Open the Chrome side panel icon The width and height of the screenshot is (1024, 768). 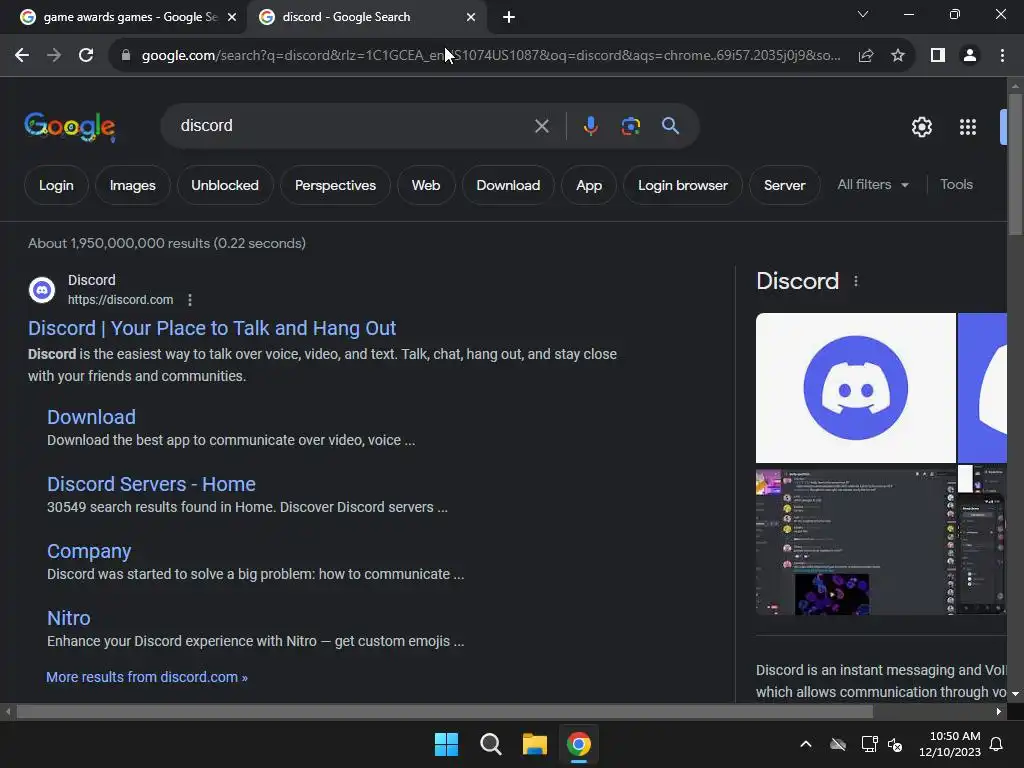pyautogui.click(x=938, y=56)
